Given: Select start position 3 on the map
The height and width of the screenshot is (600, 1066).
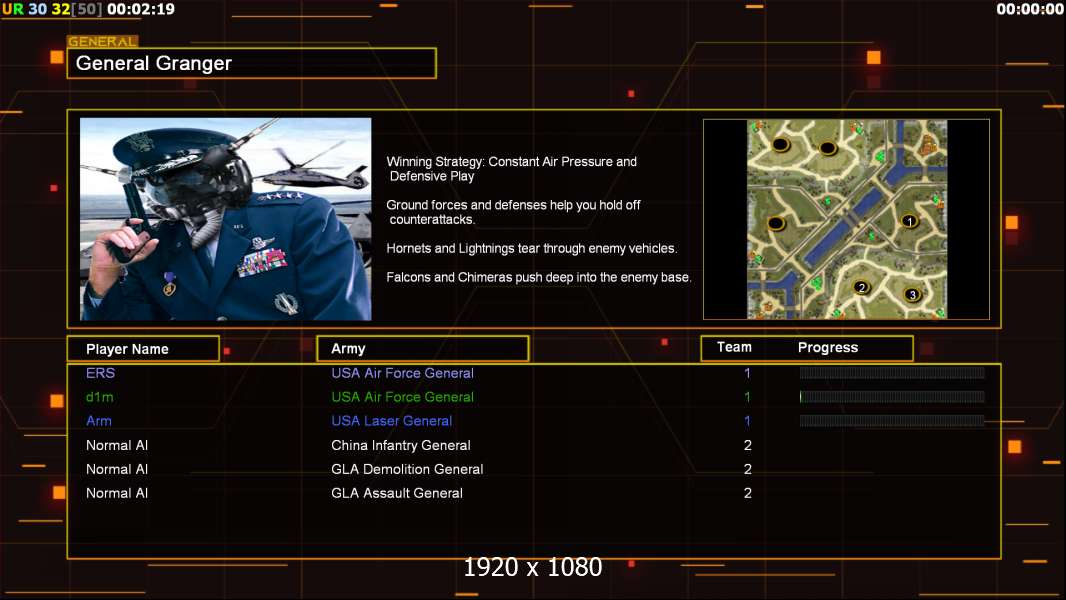Looking at the screenshot, I should 912,294.
